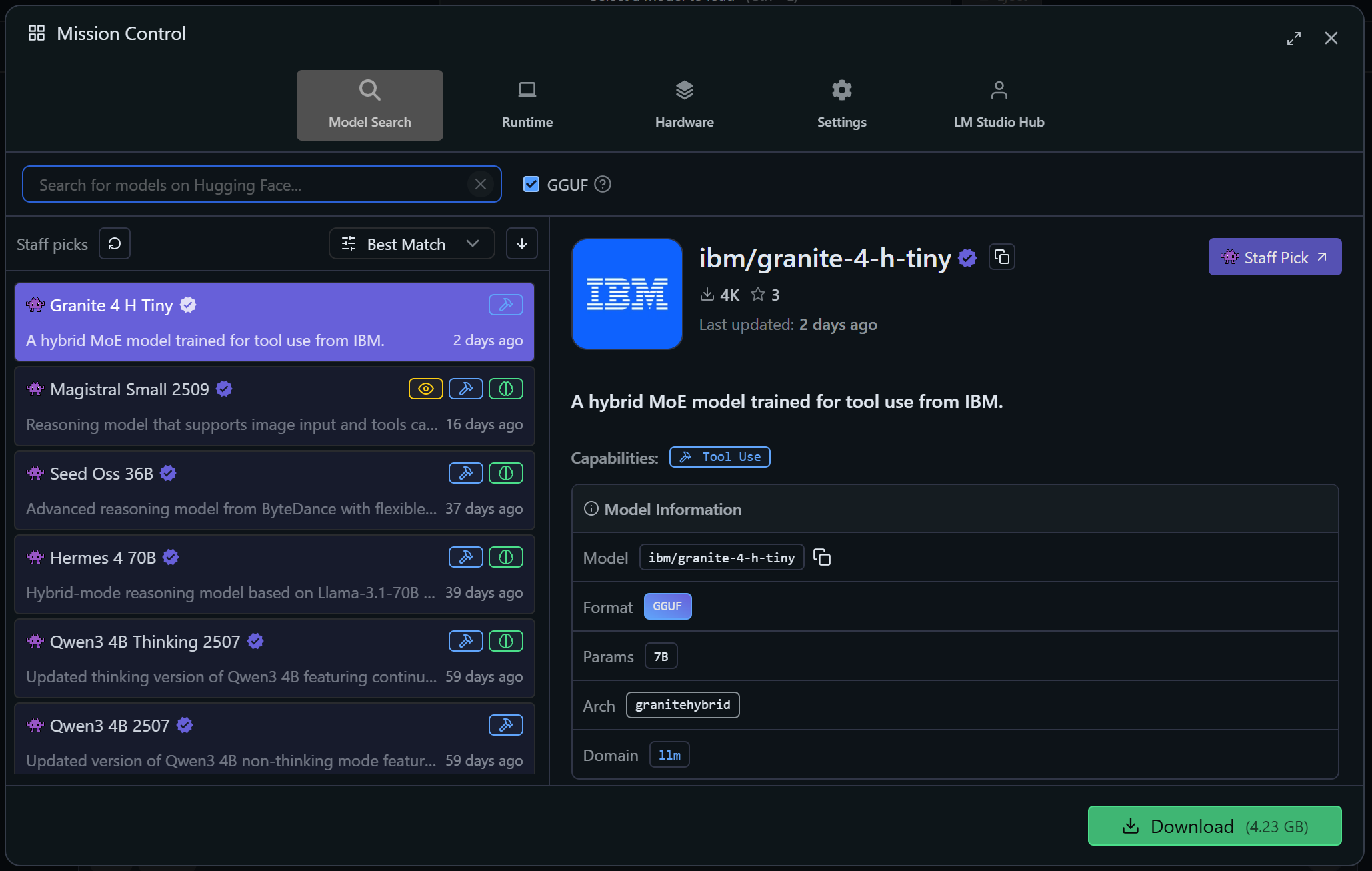Download the granite-4-h-tiny model

1213,826
